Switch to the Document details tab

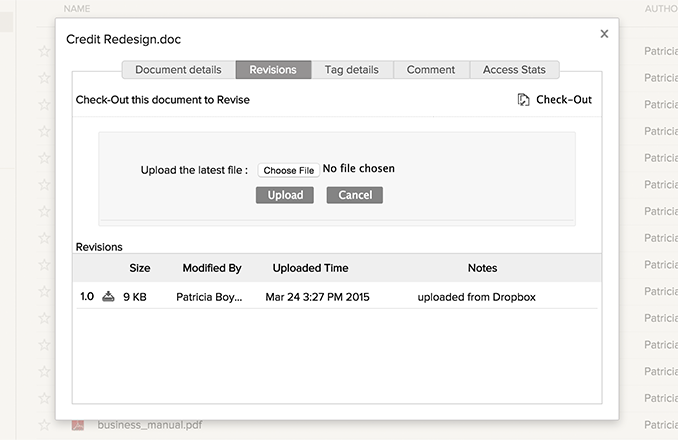(x=178, y=70)
